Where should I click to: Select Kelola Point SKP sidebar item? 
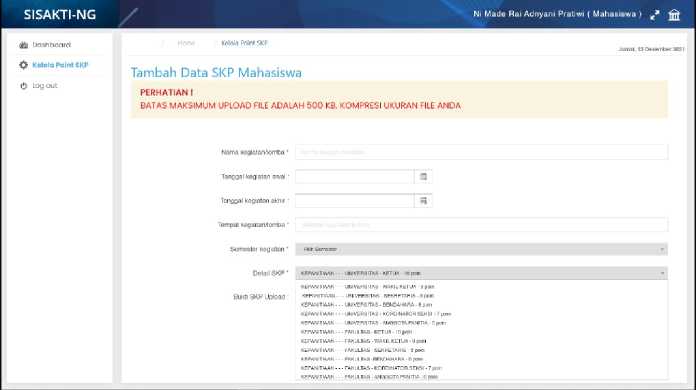60,65
